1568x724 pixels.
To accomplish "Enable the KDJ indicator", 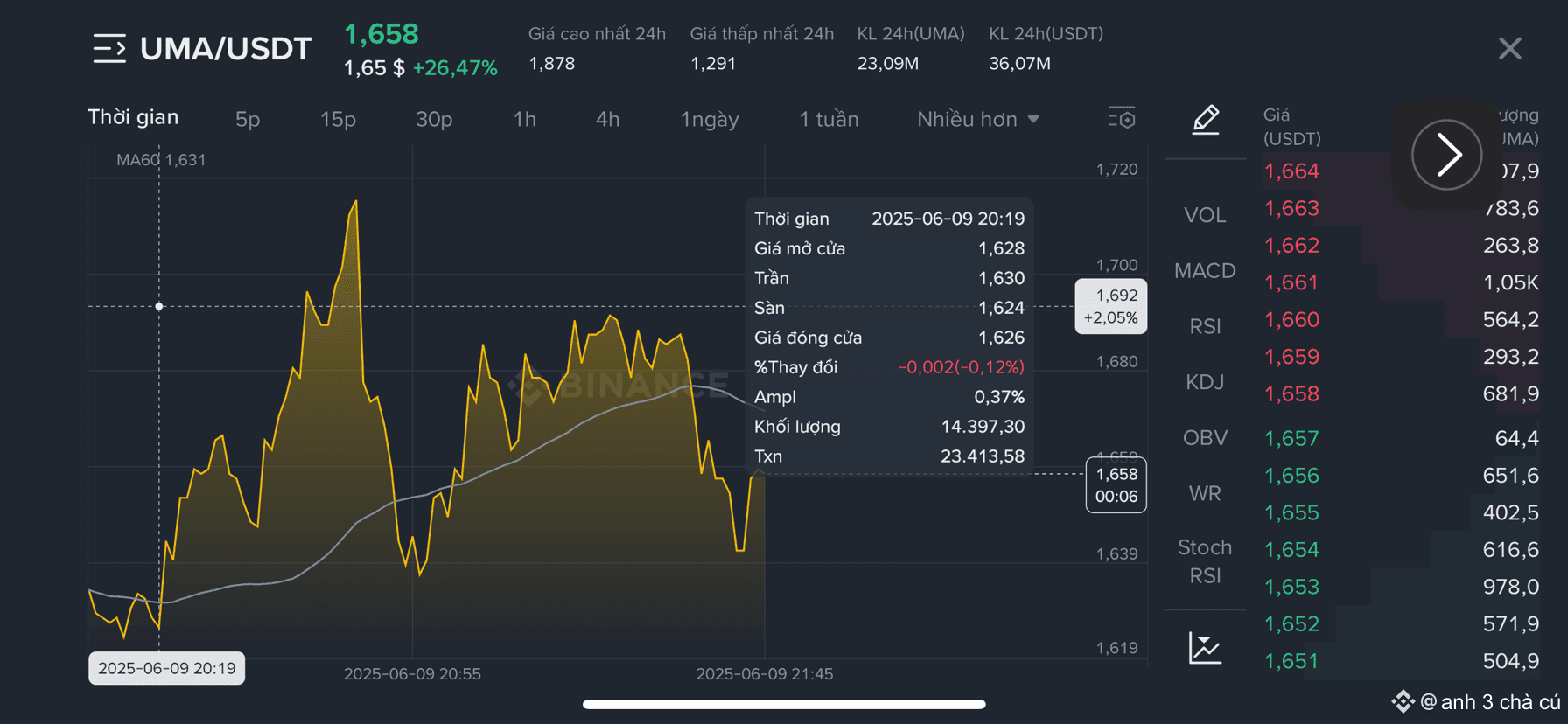I will coord(1205,382).
